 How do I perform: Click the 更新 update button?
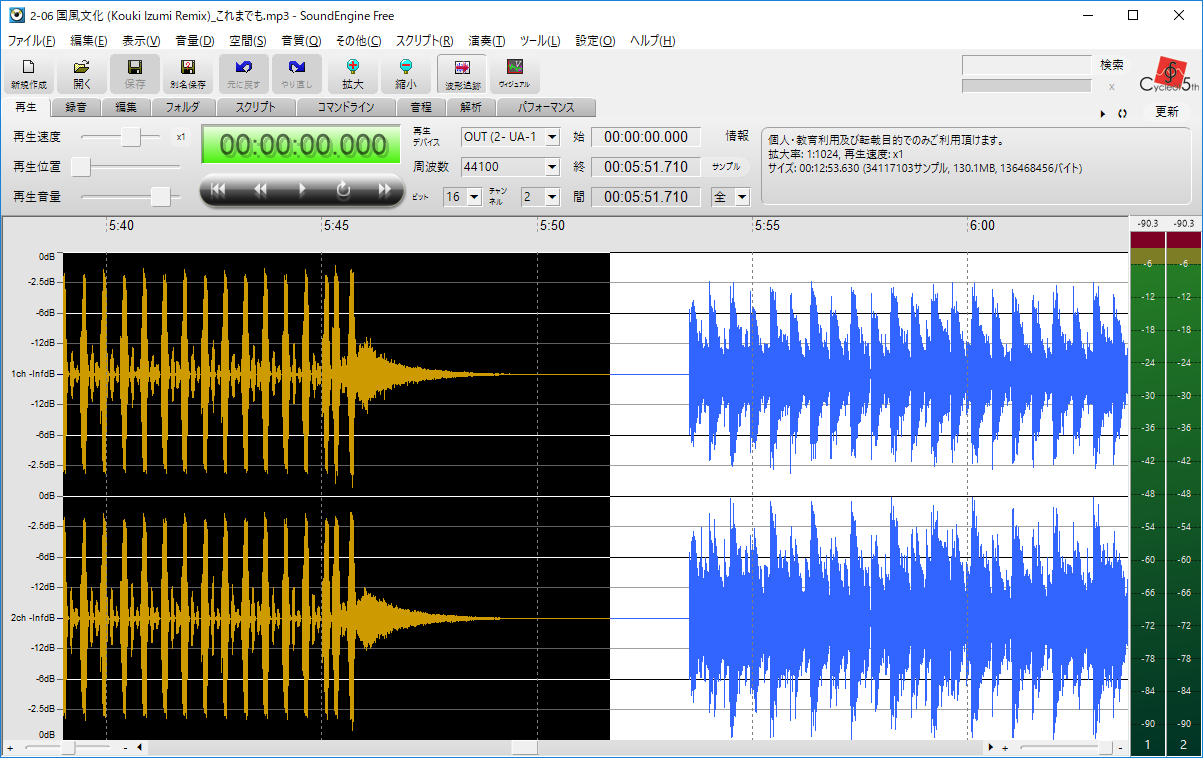[x=1167, y=112]
